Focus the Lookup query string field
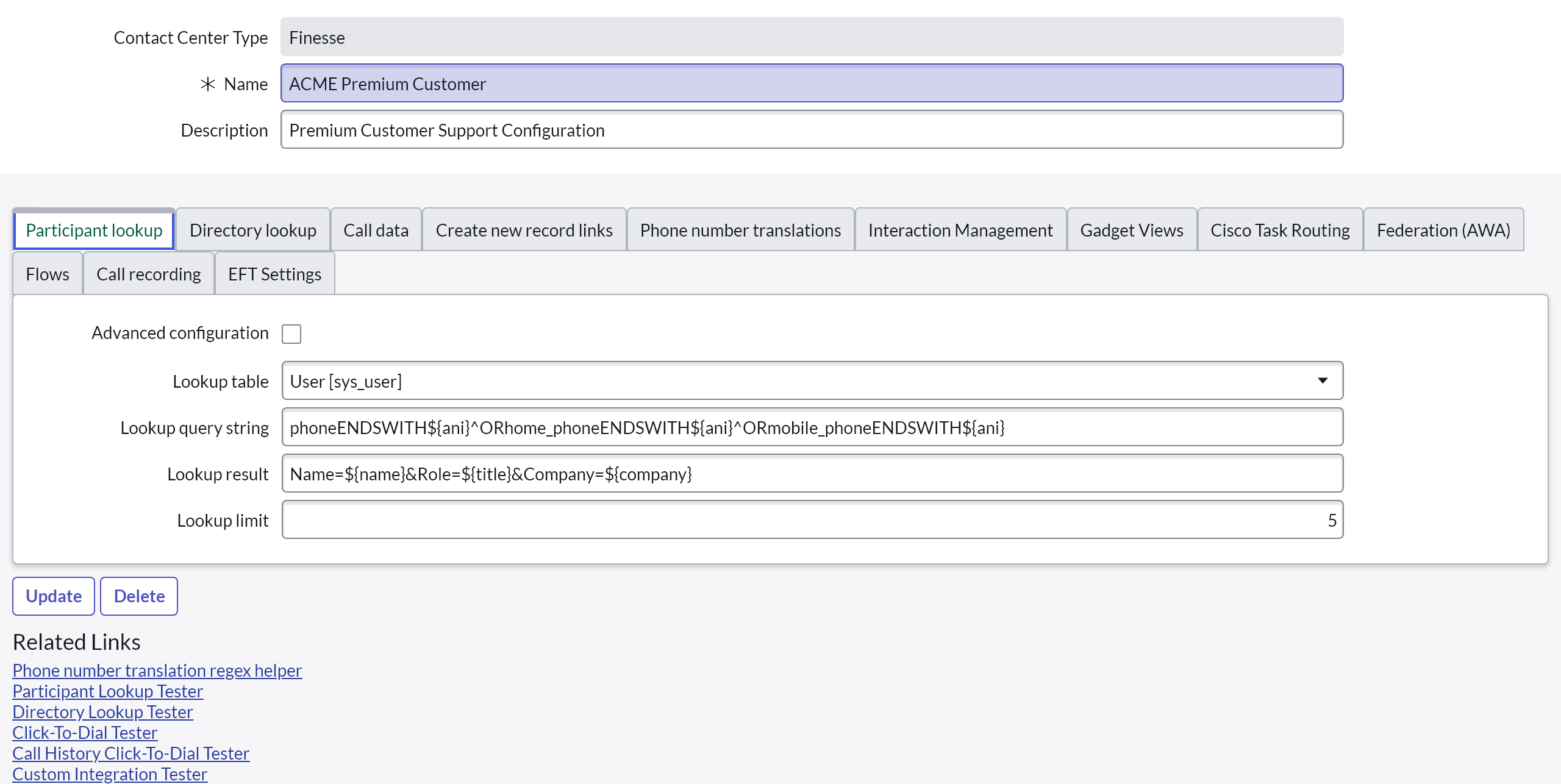 pyautogui.click(x=812, y=427)
